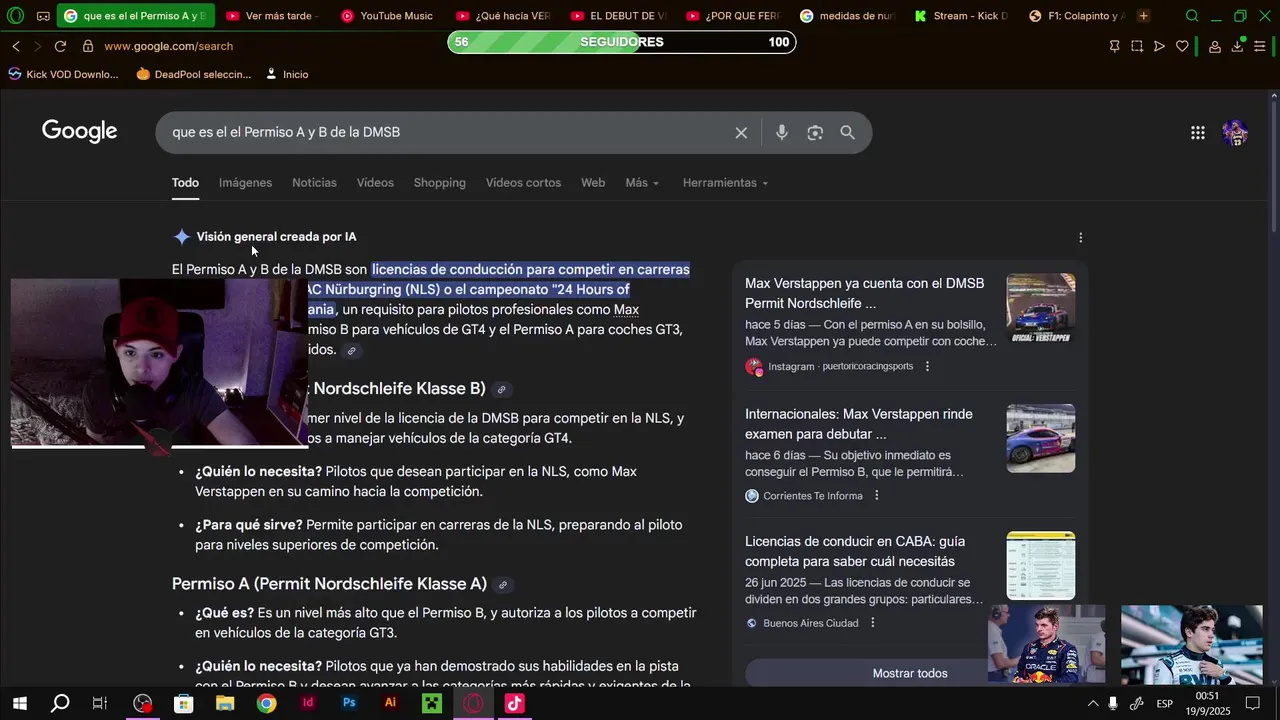Take a snapshot with the capture icon
Viewport: 1280px width, 720px height.
tap(1137, 46)
